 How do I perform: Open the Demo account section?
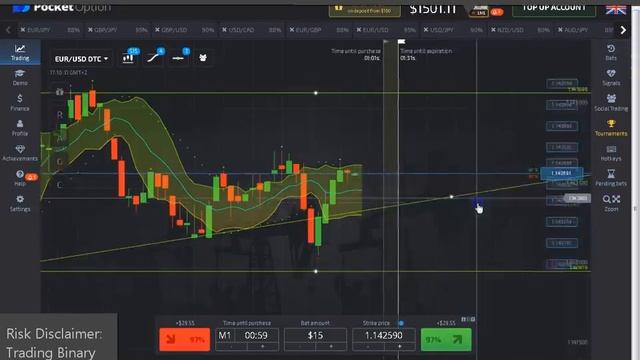(x=20, y=78)
